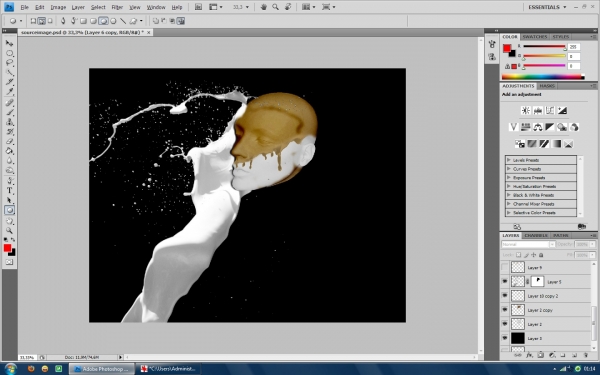Open the Filter menu
Screen dimensions: 600x375
117,7
